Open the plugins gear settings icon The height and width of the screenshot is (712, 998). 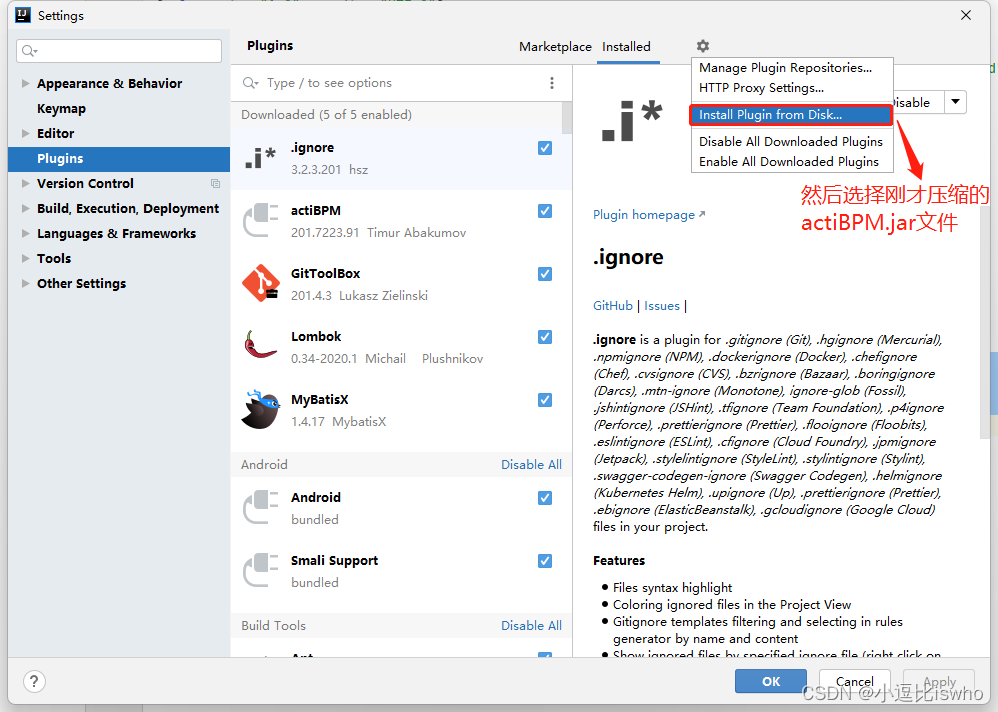point(702,46)
